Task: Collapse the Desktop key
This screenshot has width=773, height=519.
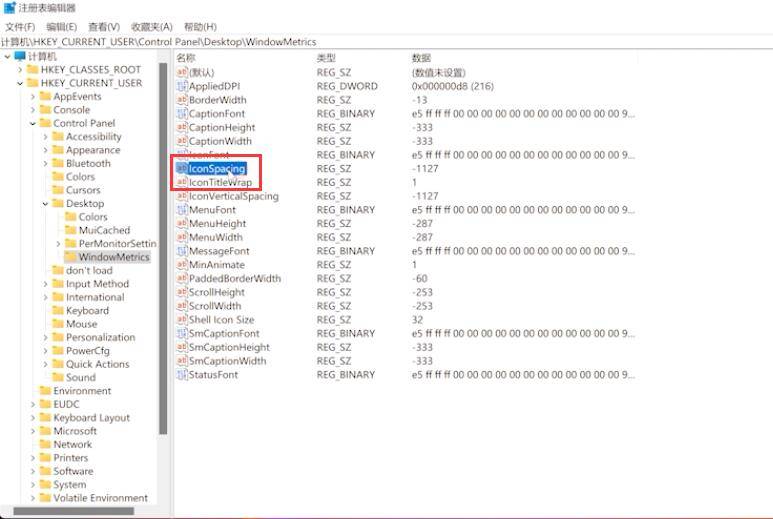Action: click(46, 204)
